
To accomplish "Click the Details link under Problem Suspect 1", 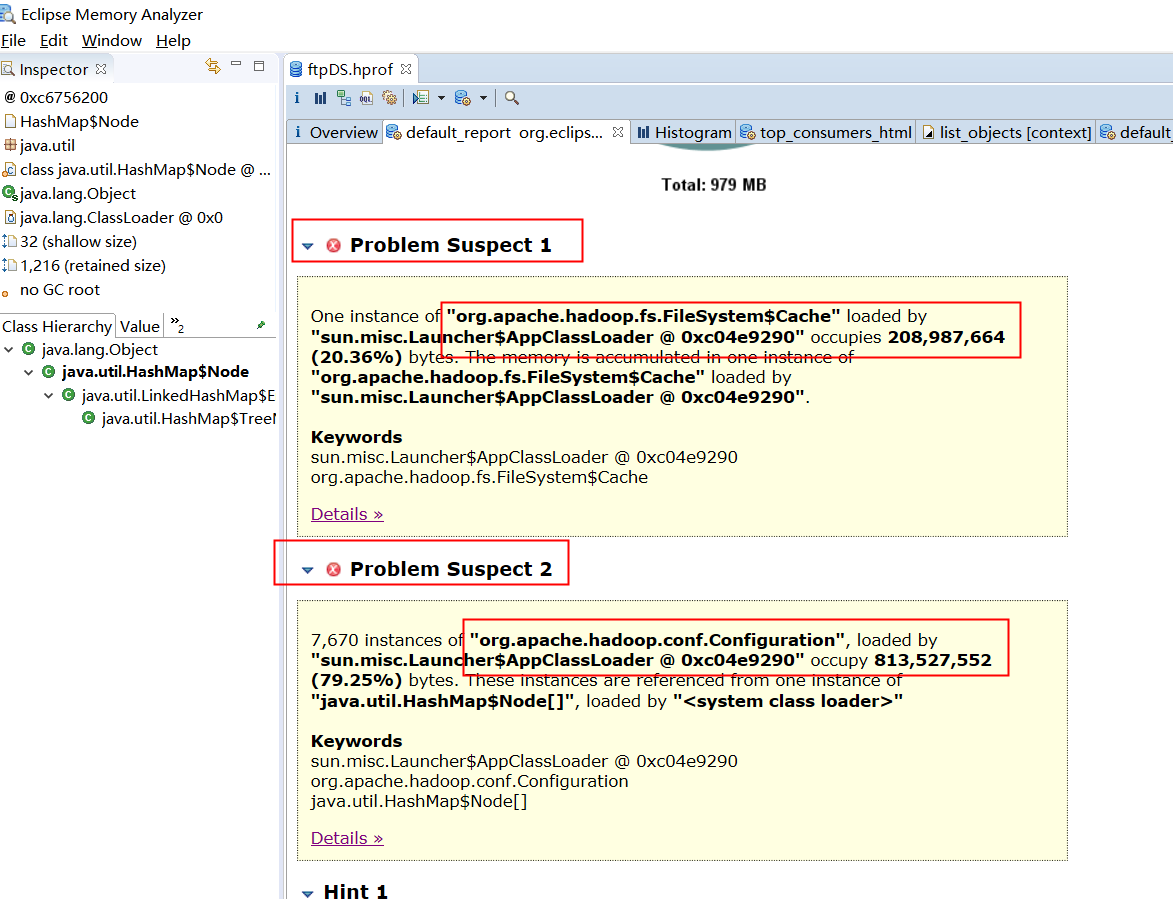I will [346, 513].
